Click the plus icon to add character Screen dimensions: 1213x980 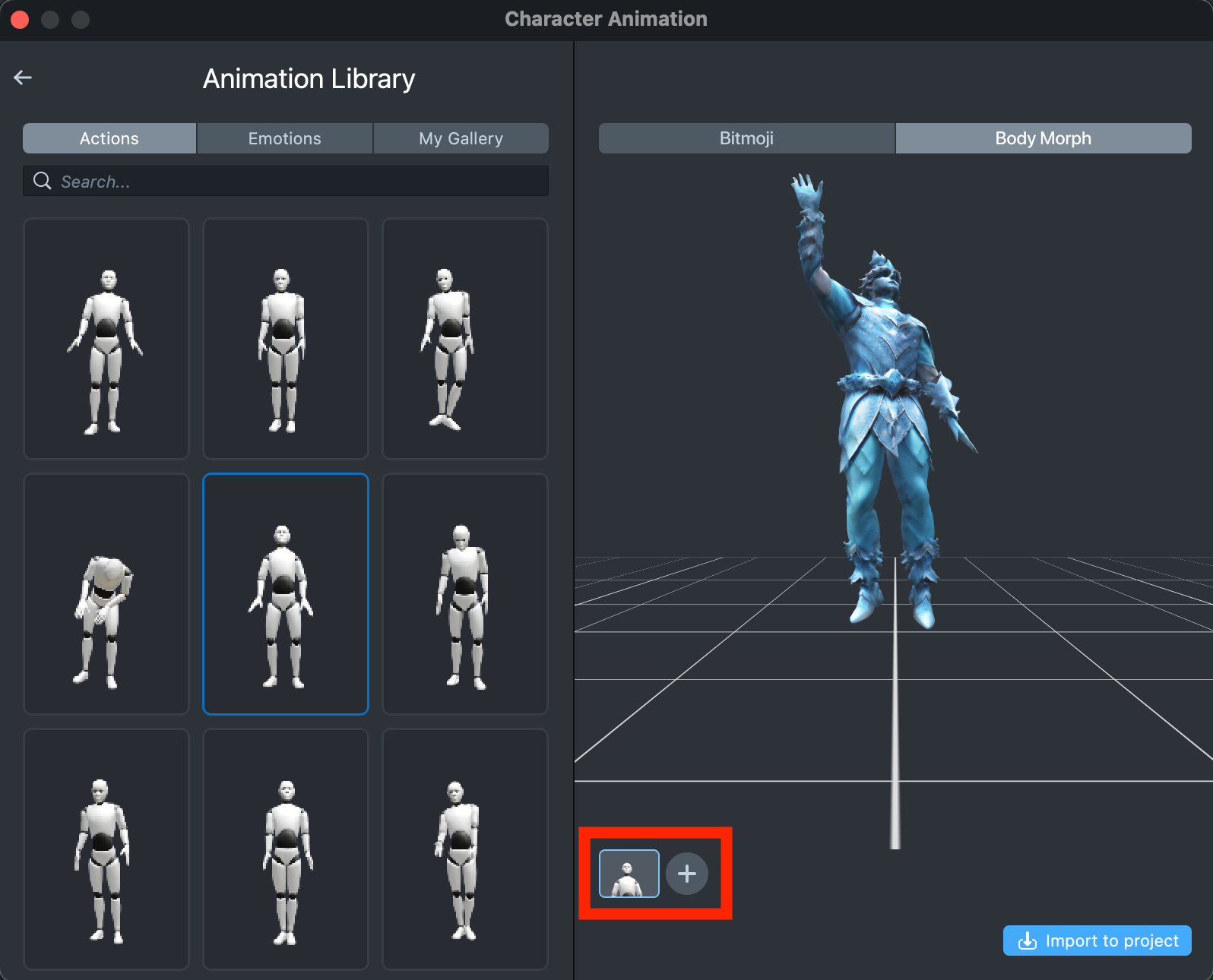point(686,874)
